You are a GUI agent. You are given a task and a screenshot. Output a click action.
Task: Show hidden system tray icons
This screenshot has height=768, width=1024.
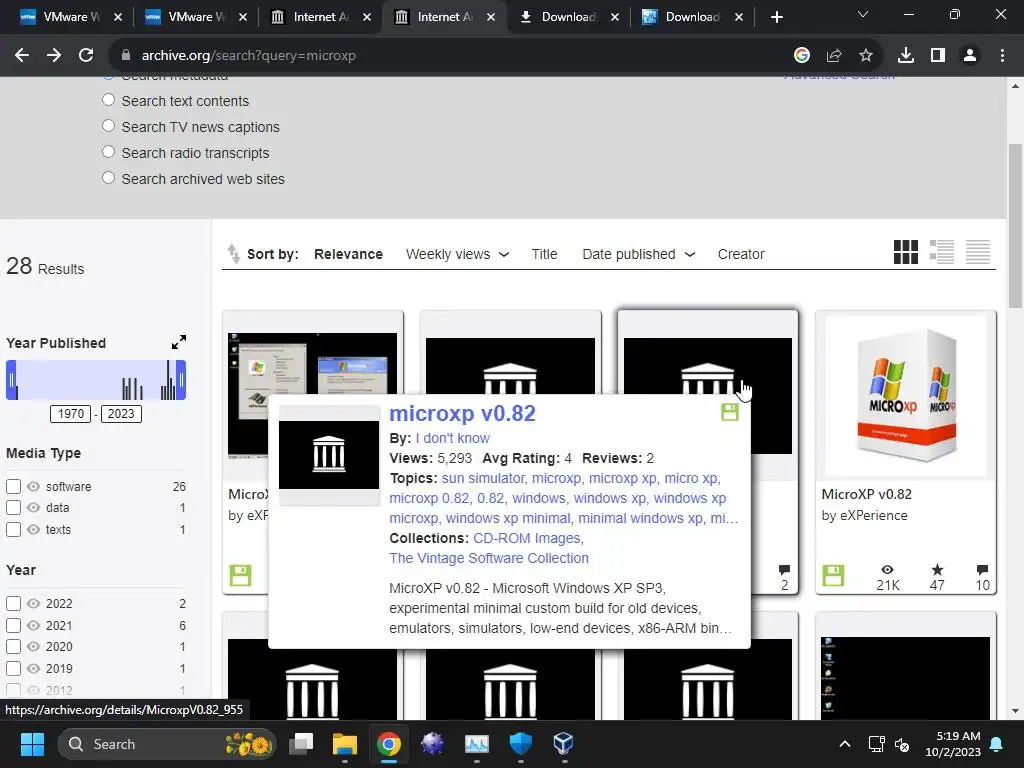tap(844, 744)
